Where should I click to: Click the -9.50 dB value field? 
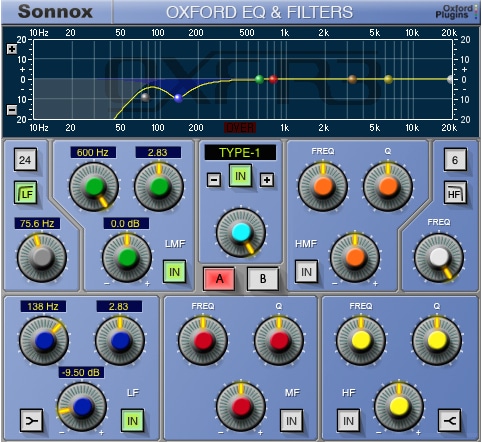[81, 372]
